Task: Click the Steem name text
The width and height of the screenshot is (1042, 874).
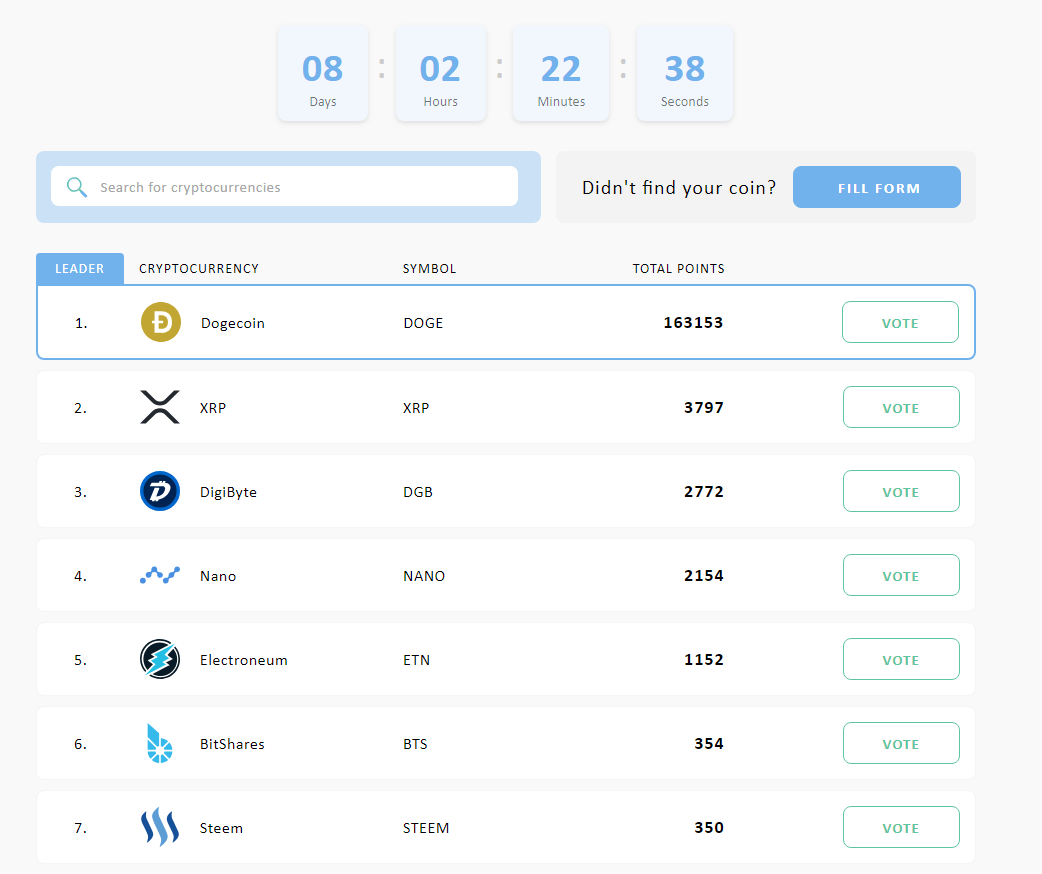Action: point(221,828)
